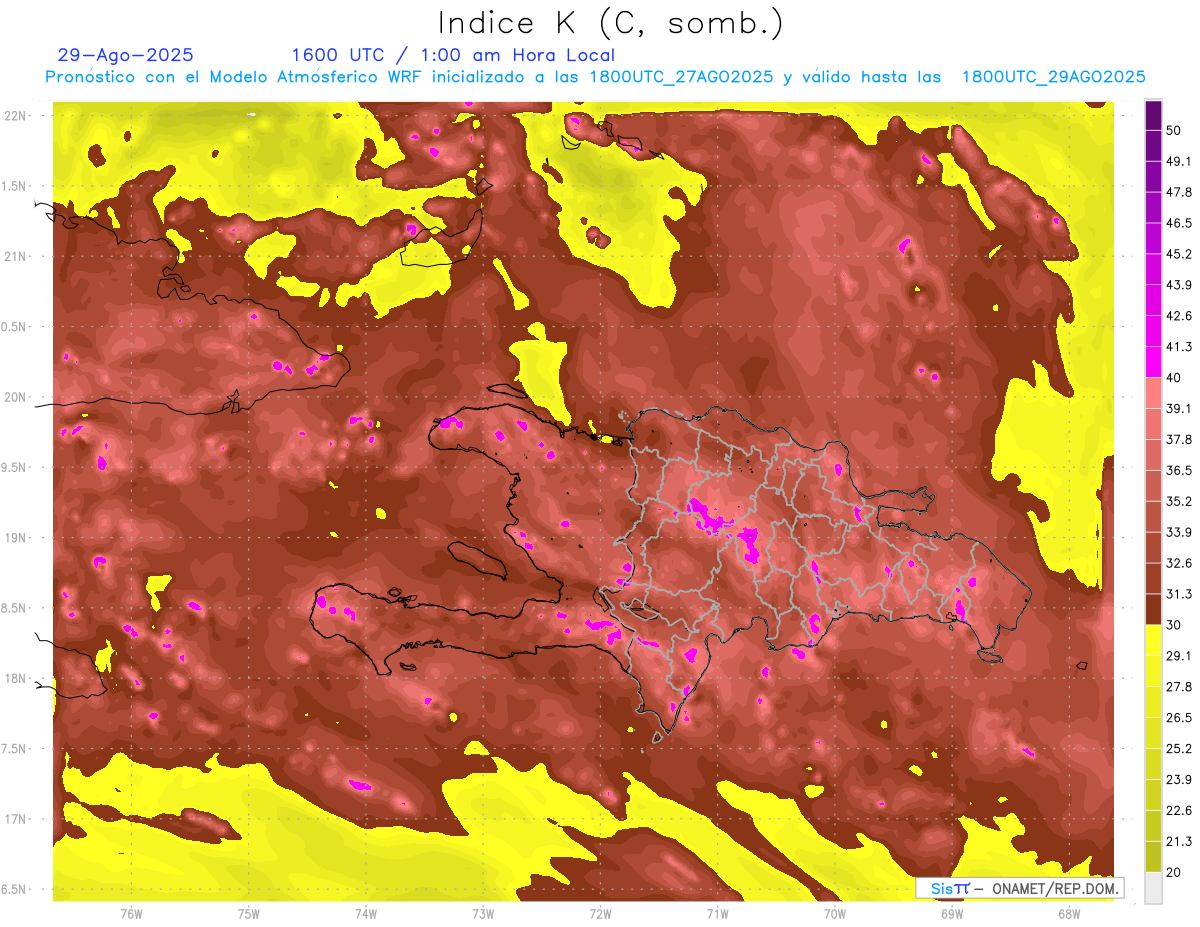Click the legend value '36.5'
Screen dimensions: 1200x927
[x=1178, y=470]
